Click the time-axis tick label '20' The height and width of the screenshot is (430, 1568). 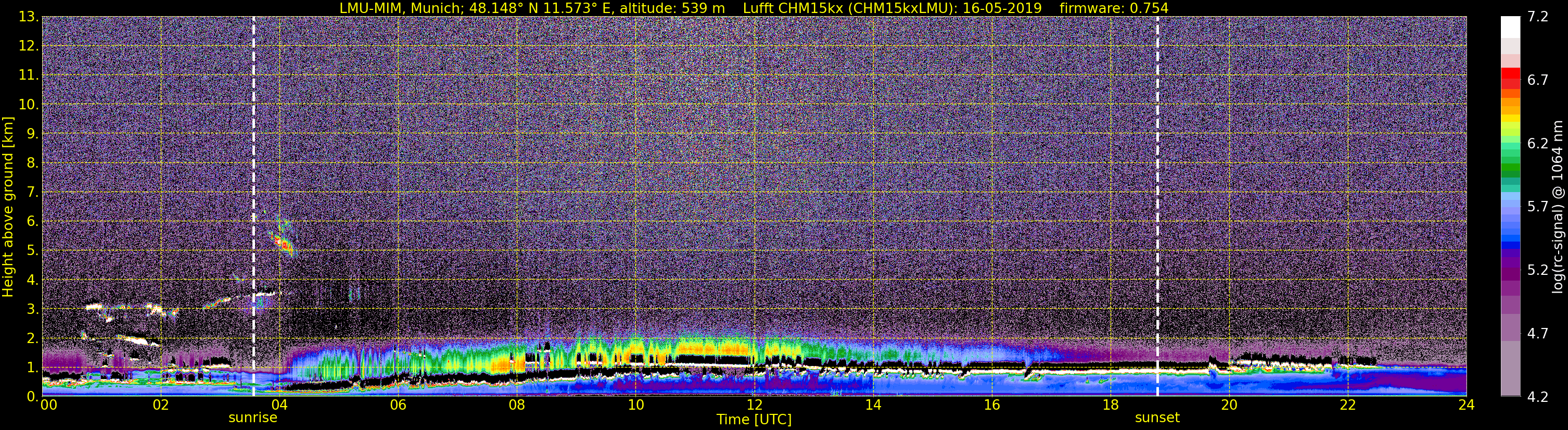pyautogui.click(x=1229, y=405)
